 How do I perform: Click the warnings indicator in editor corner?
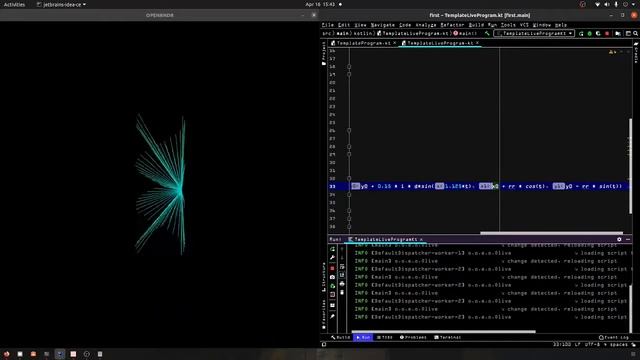click(613, 52)
